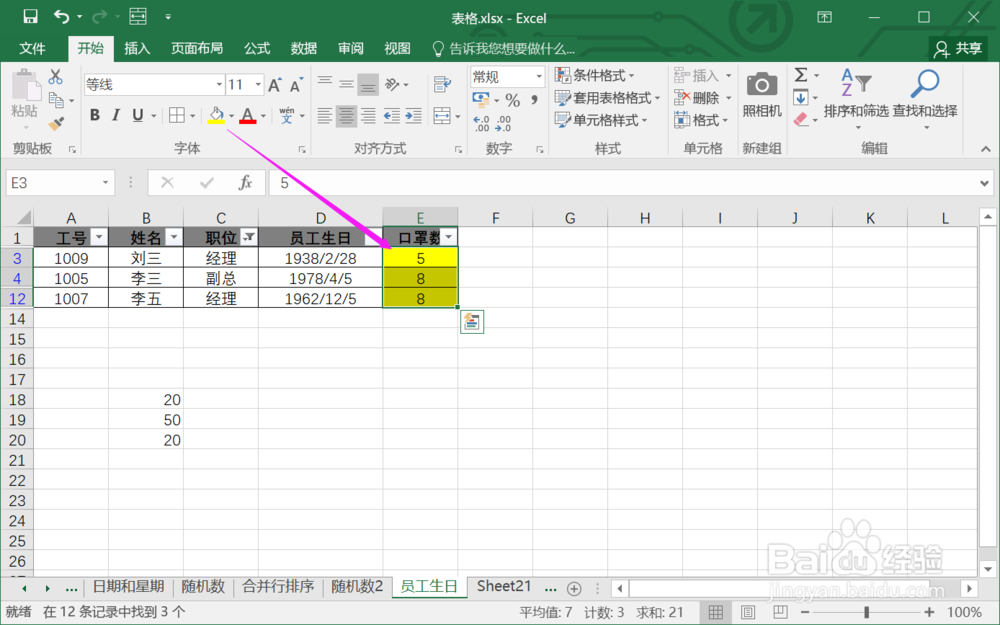1000x625 pixels.
Task: Apply yellow fill color bucket
Action: click(x=216, y=115)
